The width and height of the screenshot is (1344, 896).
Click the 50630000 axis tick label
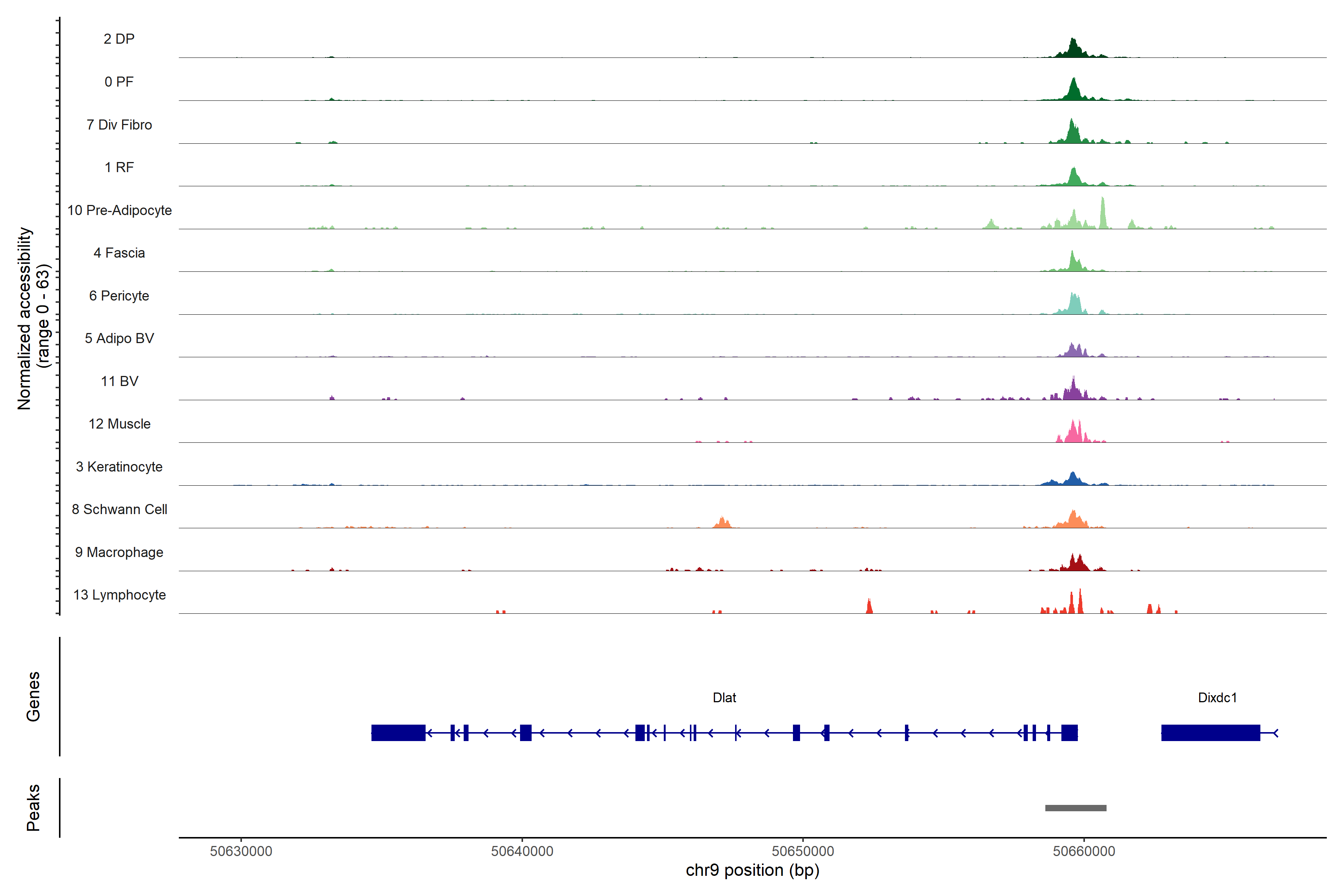[240, 852]
